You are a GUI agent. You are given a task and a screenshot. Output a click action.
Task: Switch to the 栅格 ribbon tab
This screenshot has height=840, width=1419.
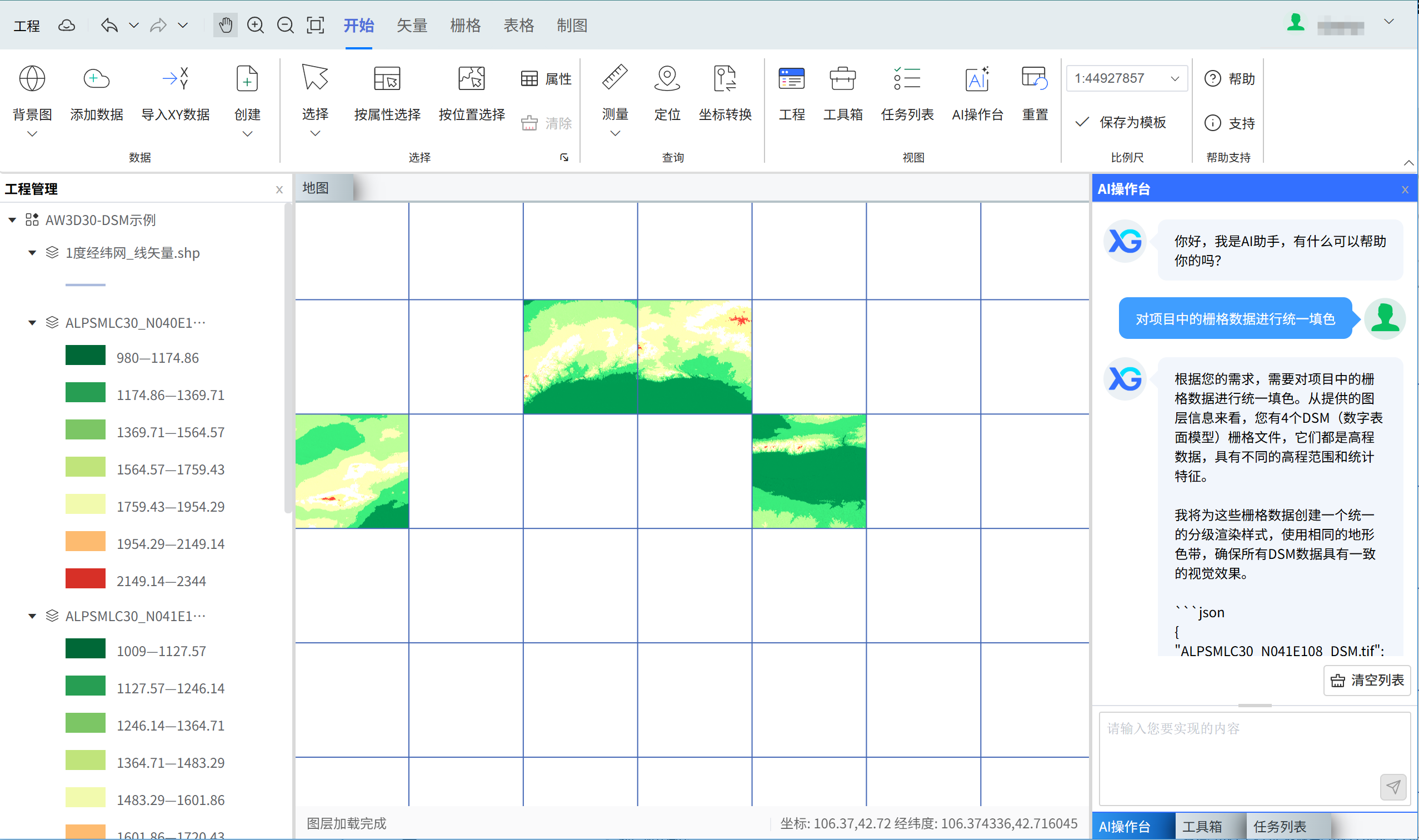(465, 26)
